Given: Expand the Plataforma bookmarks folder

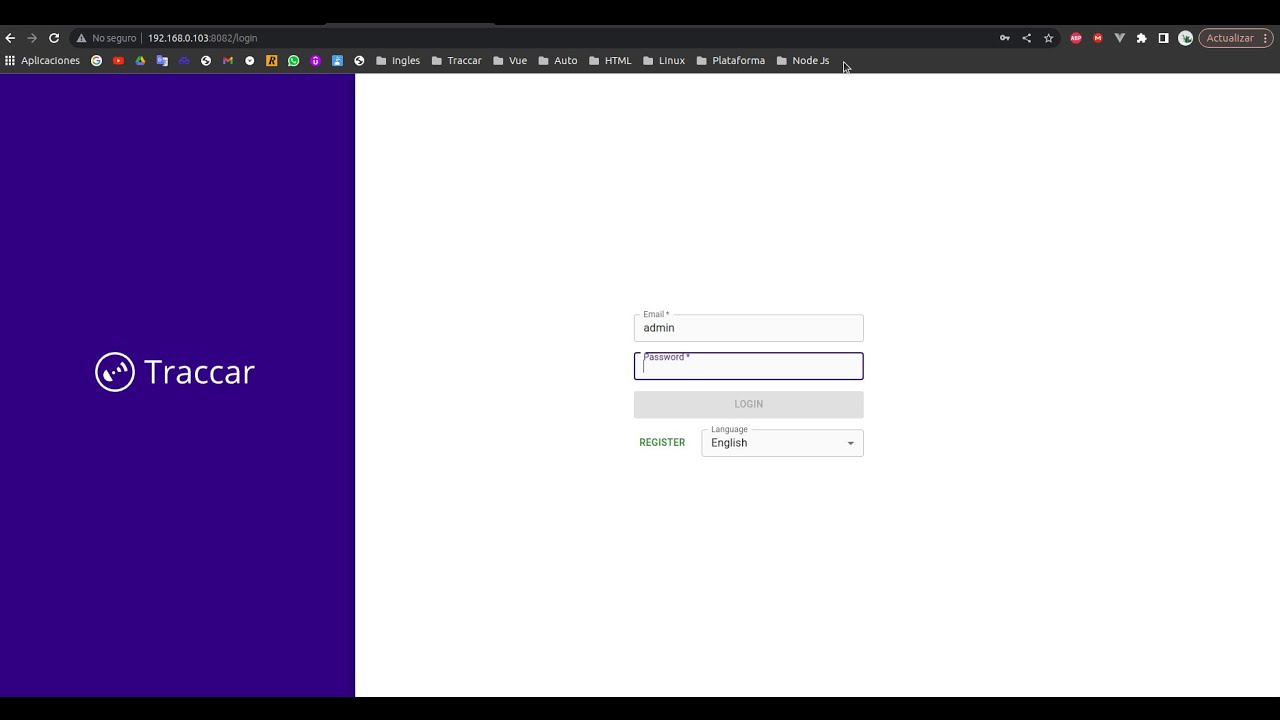Looking at the screenshot, I should tap(731, 61).
